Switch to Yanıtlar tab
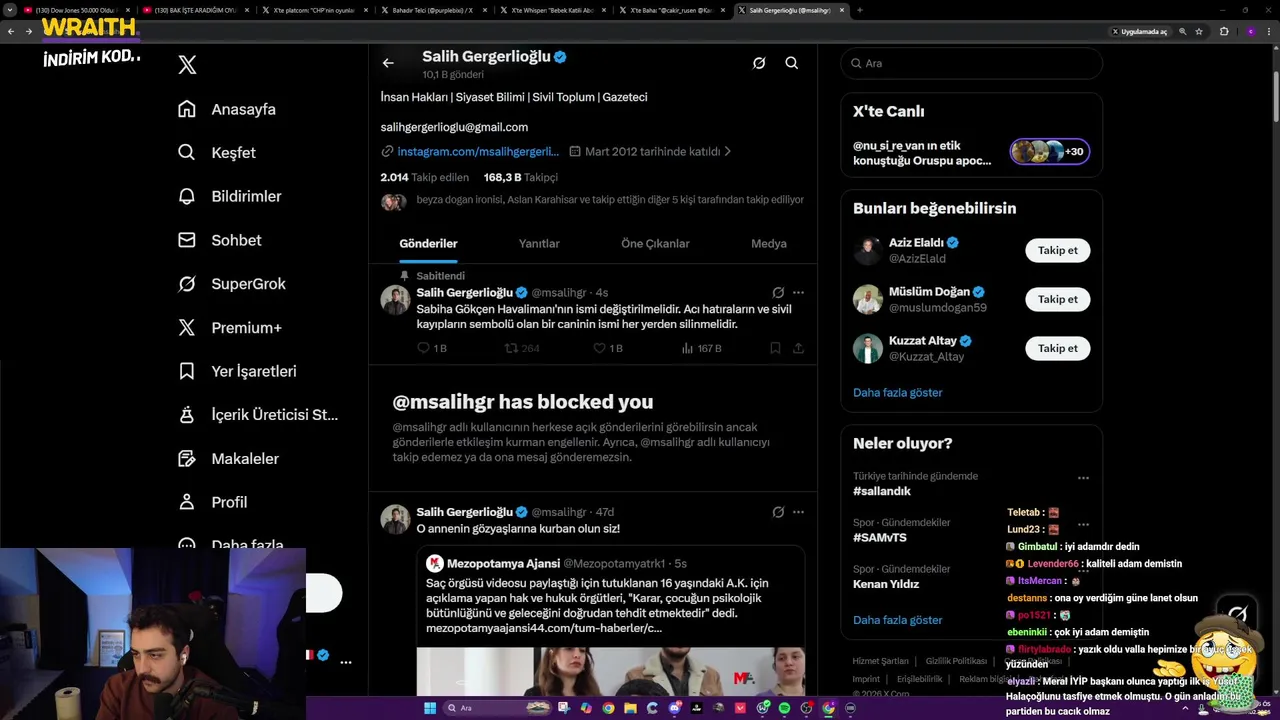Image resolution: width=1280 pixels, height=720 pixels. [539, 243]
